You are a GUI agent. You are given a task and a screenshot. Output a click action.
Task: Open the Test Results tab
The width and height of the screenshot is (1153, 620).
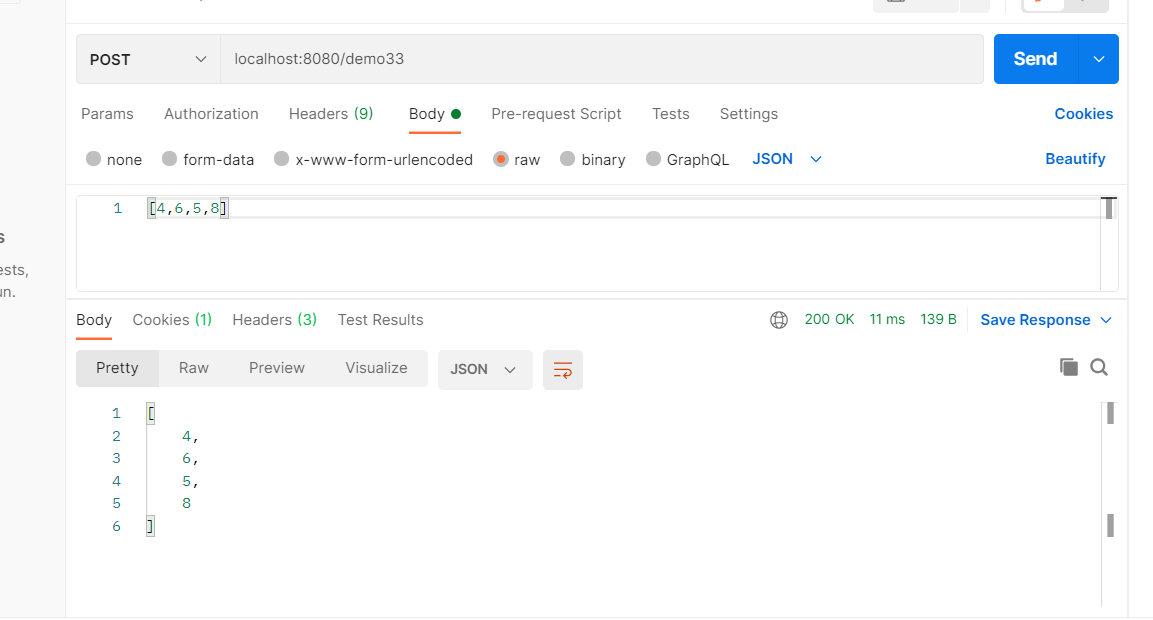tap(380, 320)
